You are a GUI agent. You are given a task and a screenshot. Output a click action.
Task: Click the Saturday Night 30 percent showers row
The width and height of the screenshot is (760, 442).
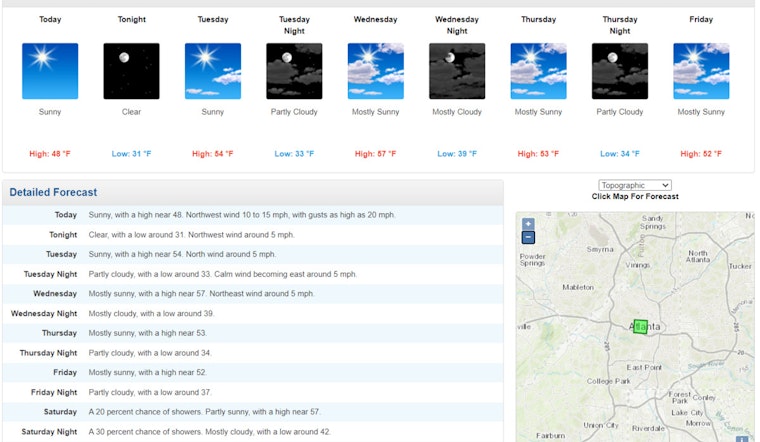[x=253, y=431]
